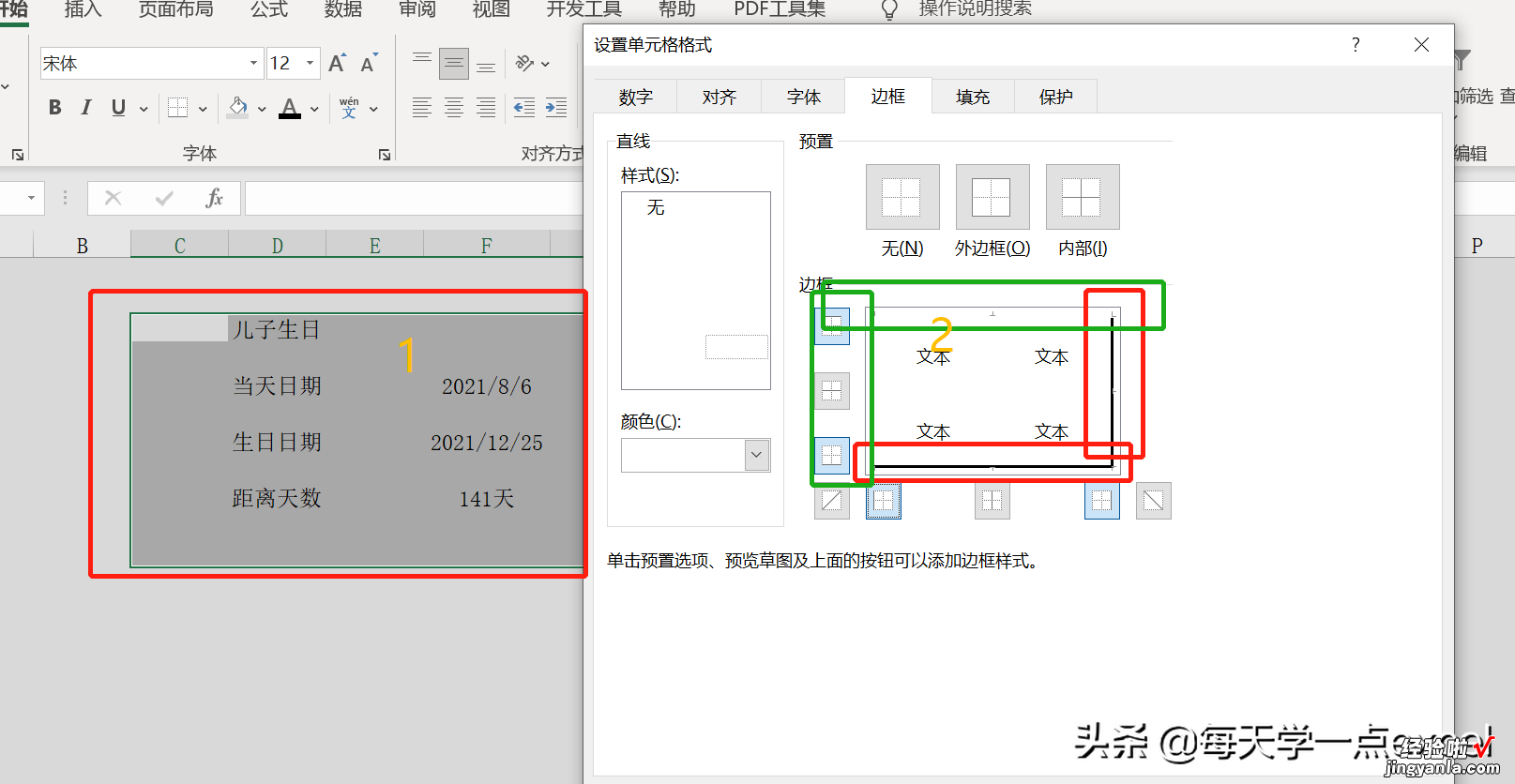Select column header D

[278, 246]
